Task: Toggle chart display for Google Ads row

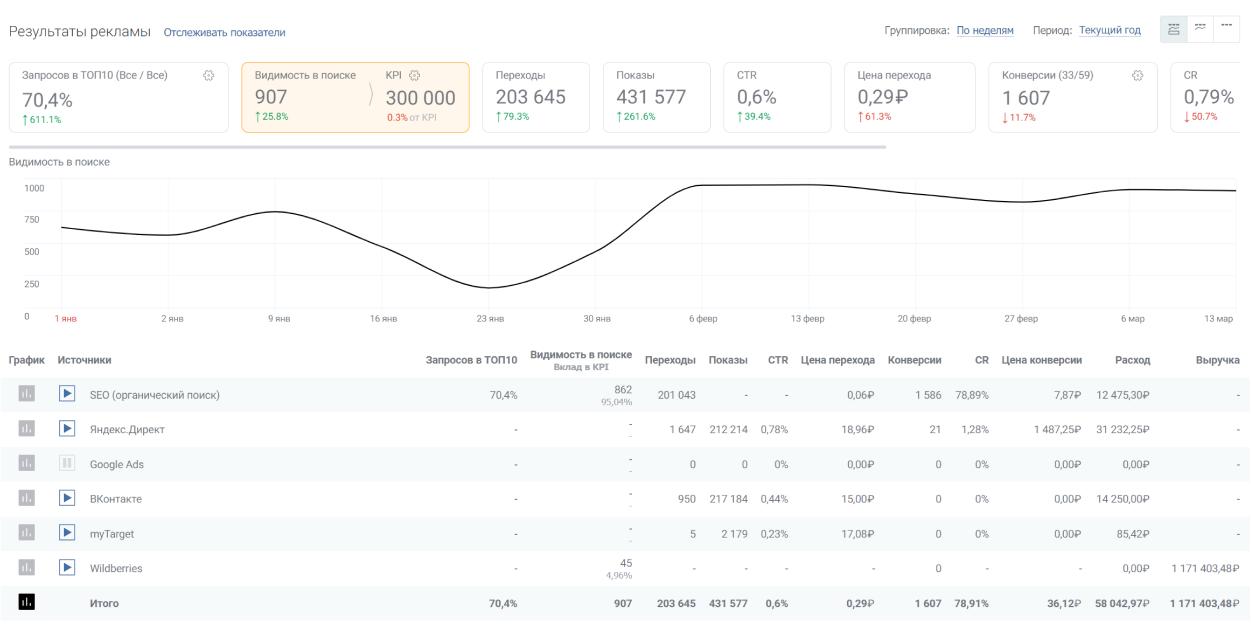Action: [x=26, y=463]
